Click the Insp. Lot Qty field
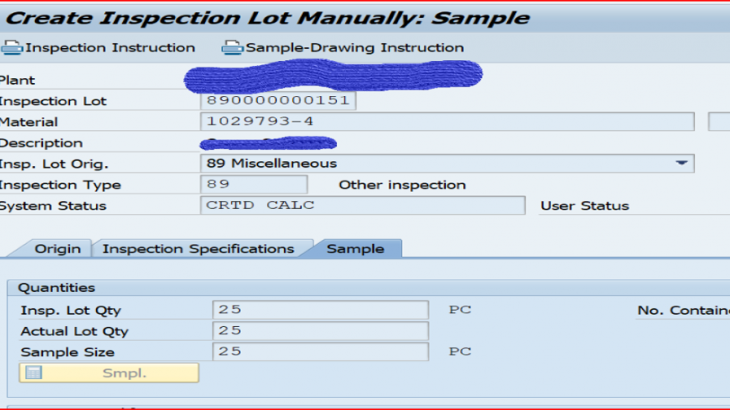Viewport: 730px width, 410px height. [320, 310]
